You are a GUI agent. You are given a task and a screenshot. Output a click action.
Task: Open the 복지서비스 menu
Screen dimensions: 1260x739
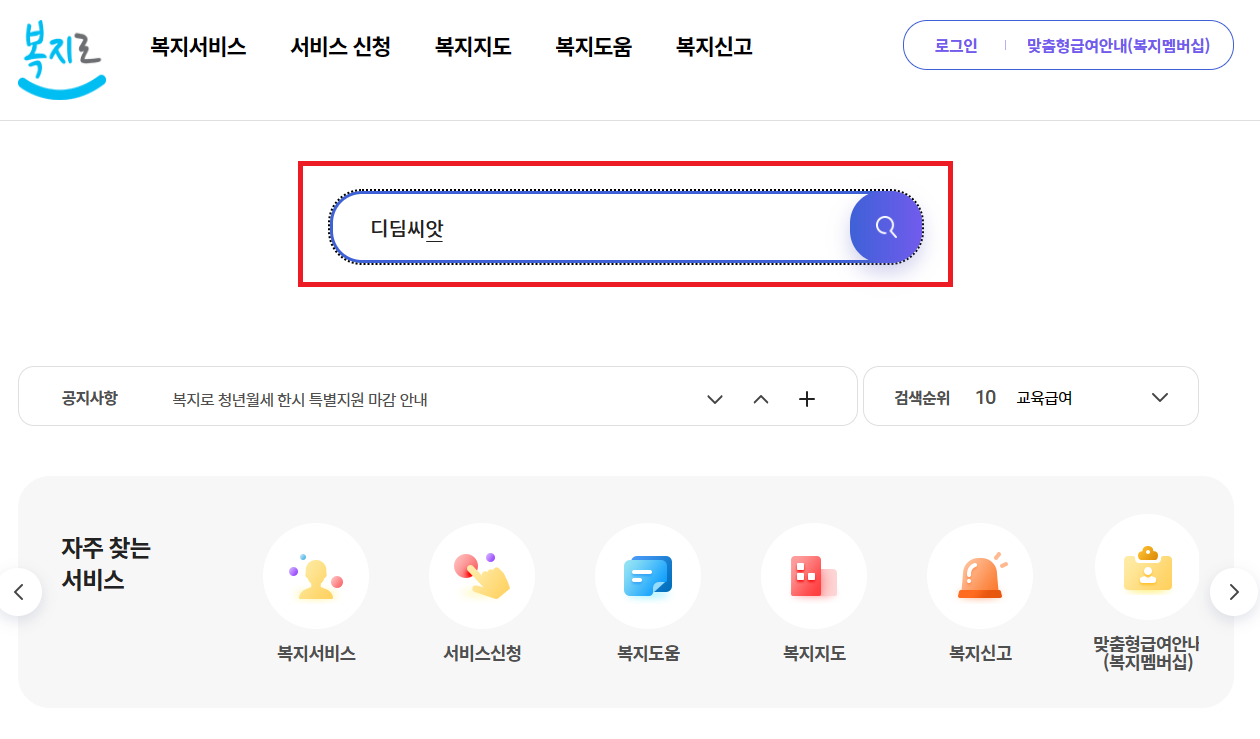click(x=196, y=45)
